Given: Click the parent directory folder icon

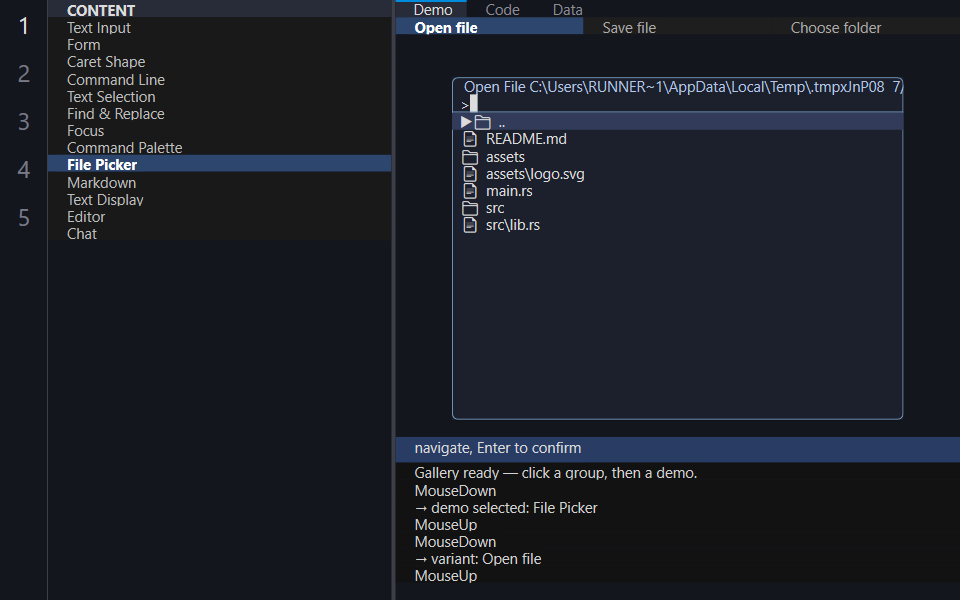Looking at the screenshot, I should coord(482,122).
